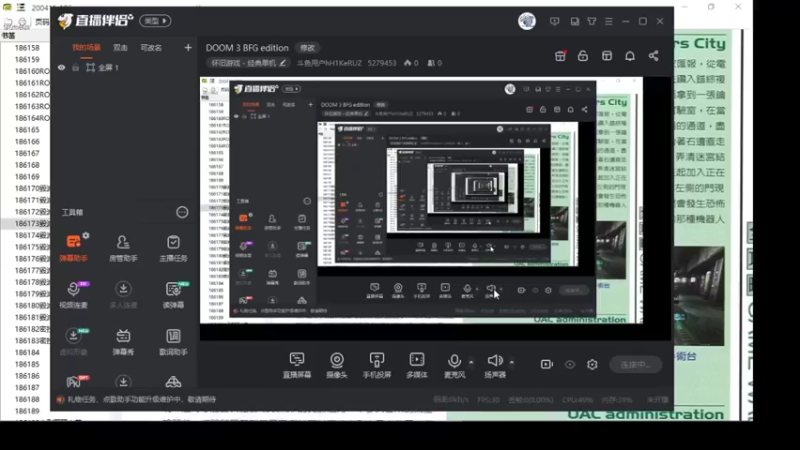Select bookmark 186188 in background window

point(27,399)
